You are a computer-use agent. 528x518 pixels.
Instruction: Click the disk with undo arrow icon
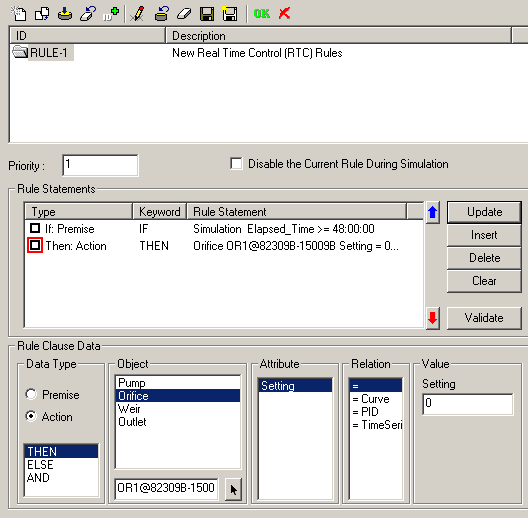(x=162, y=14)
